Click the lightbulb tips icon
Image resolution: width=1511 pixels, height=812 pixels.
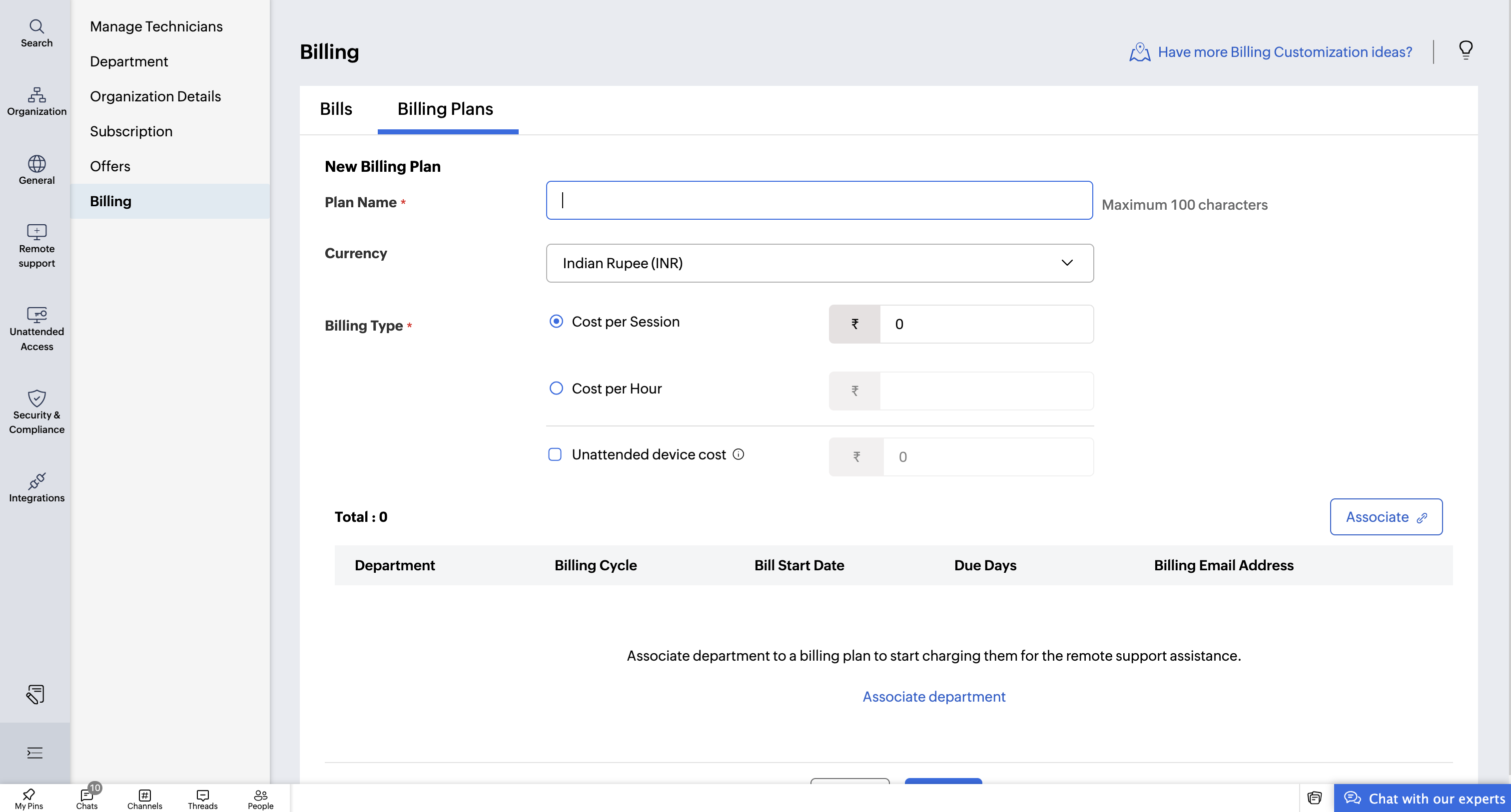pos(1465,50)
